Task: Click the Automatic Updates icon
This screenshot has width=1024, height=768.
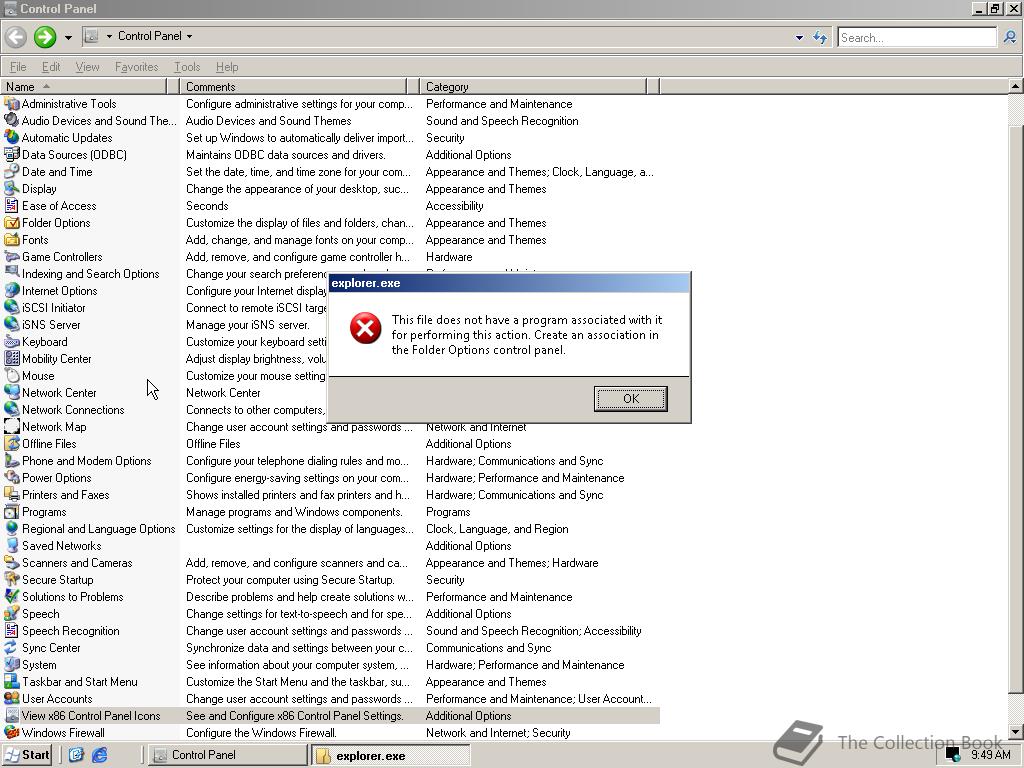Action: (x=12, y=138)
